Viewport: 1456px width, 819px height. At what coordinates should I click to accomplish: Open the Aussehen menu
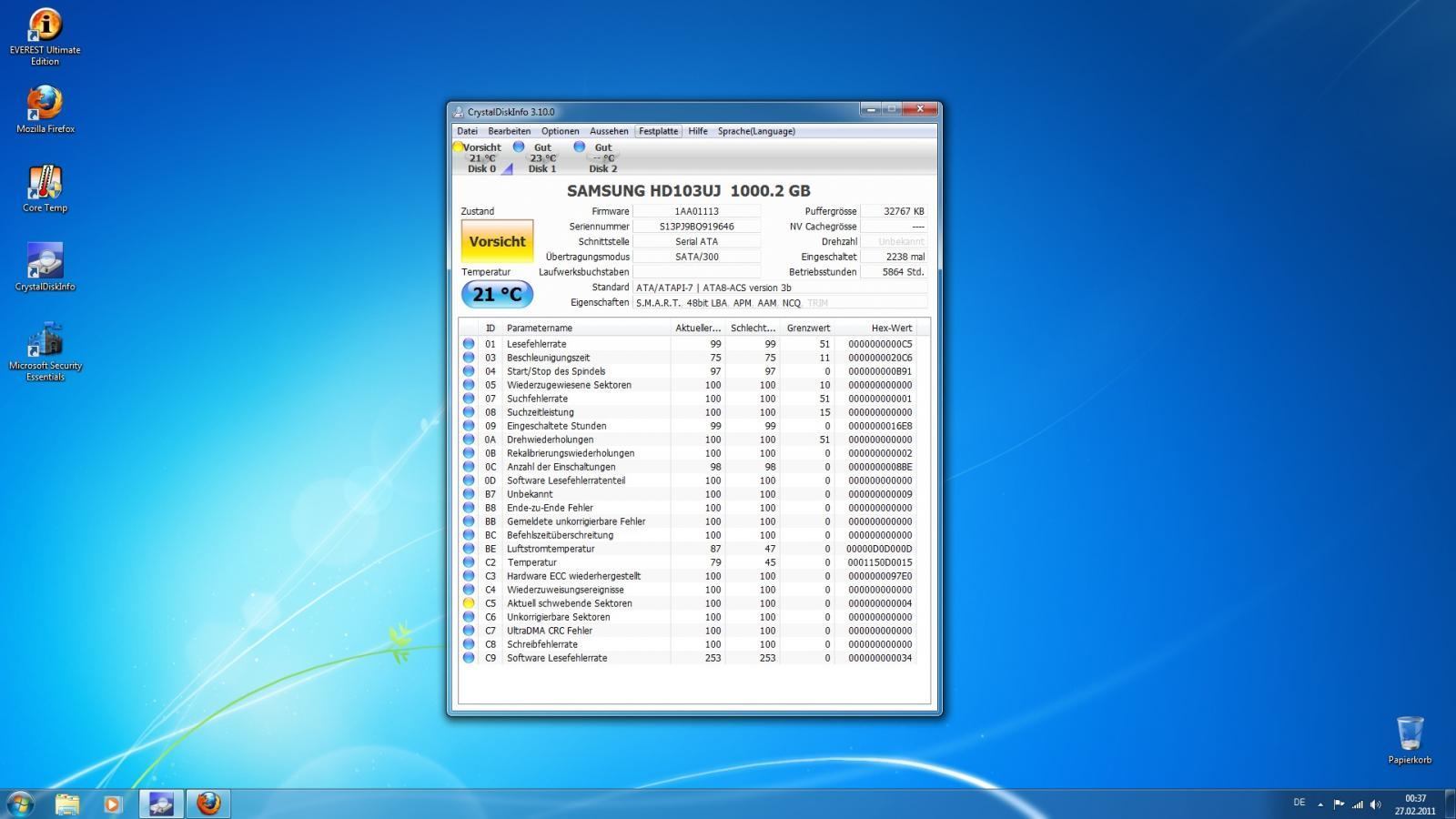click(x=609, y=131)
